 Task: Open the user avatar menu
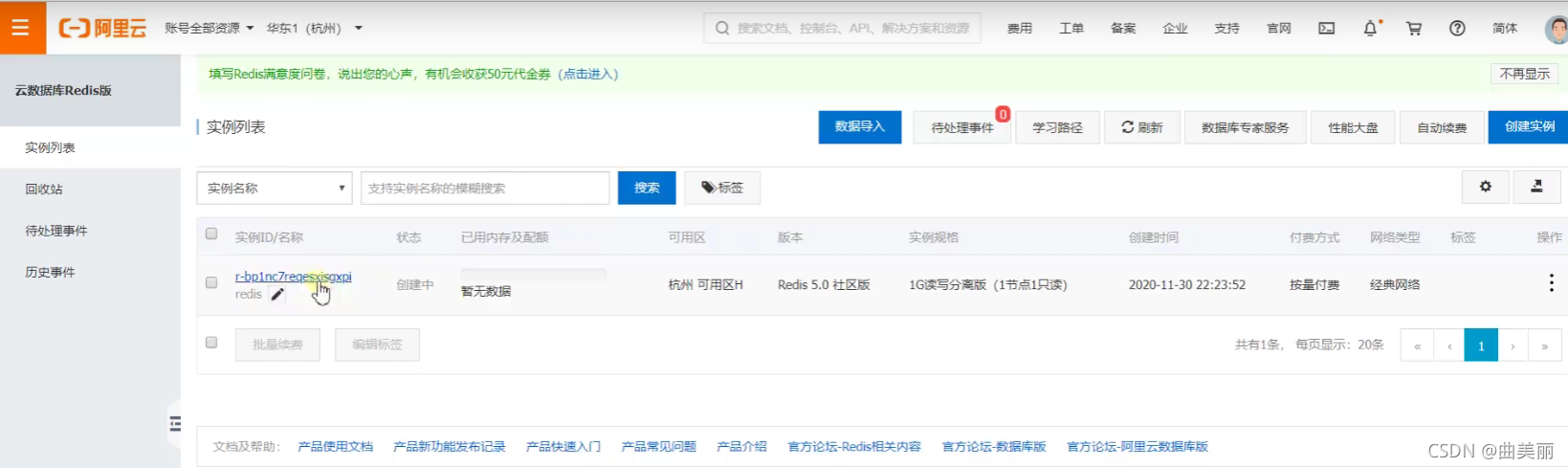(x=1557, y=28)
